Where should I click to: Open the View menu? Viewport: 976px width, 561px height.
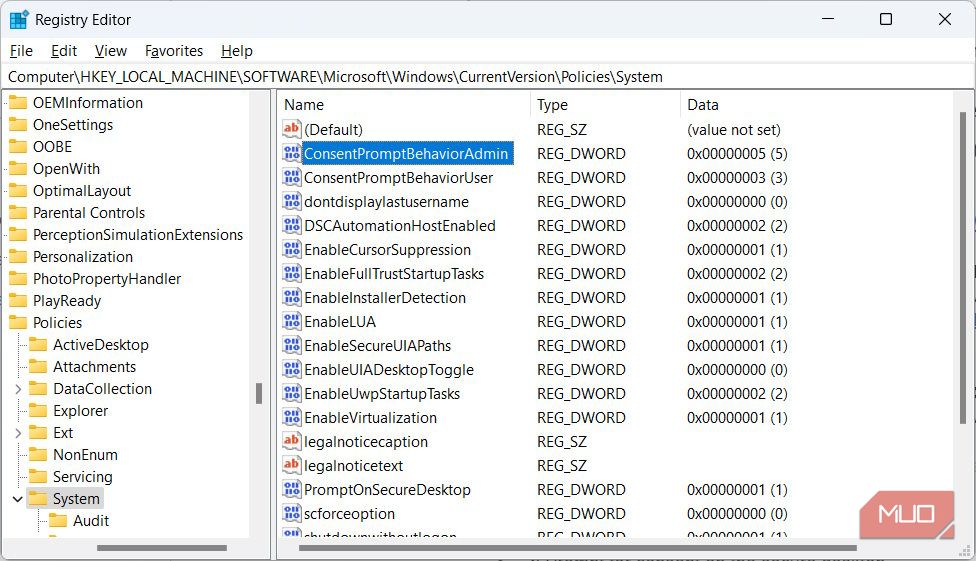(x=111, y=51)
